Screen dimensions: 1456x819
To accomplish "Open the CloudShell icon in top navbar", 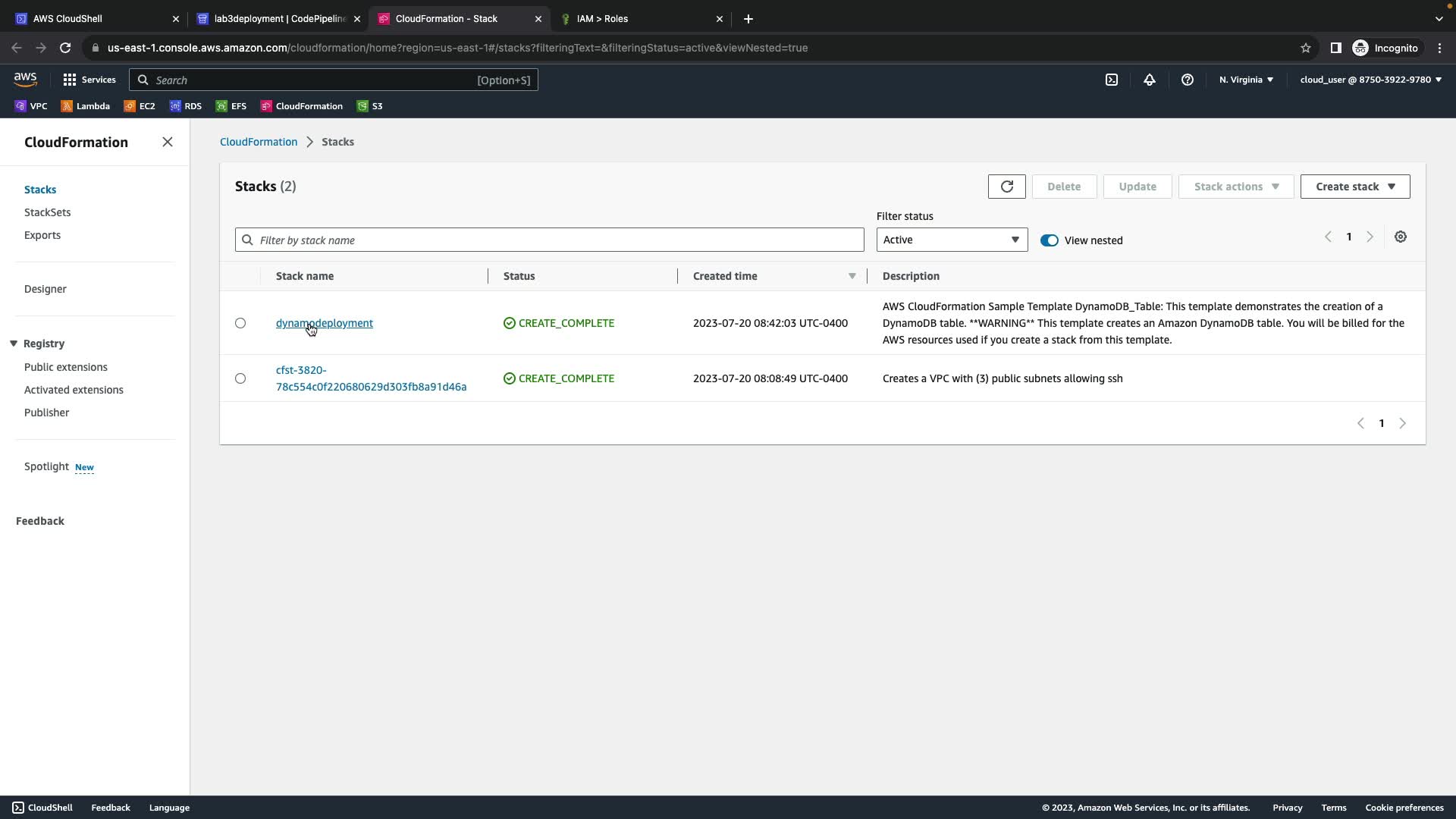I will (x=1111, y=80).
